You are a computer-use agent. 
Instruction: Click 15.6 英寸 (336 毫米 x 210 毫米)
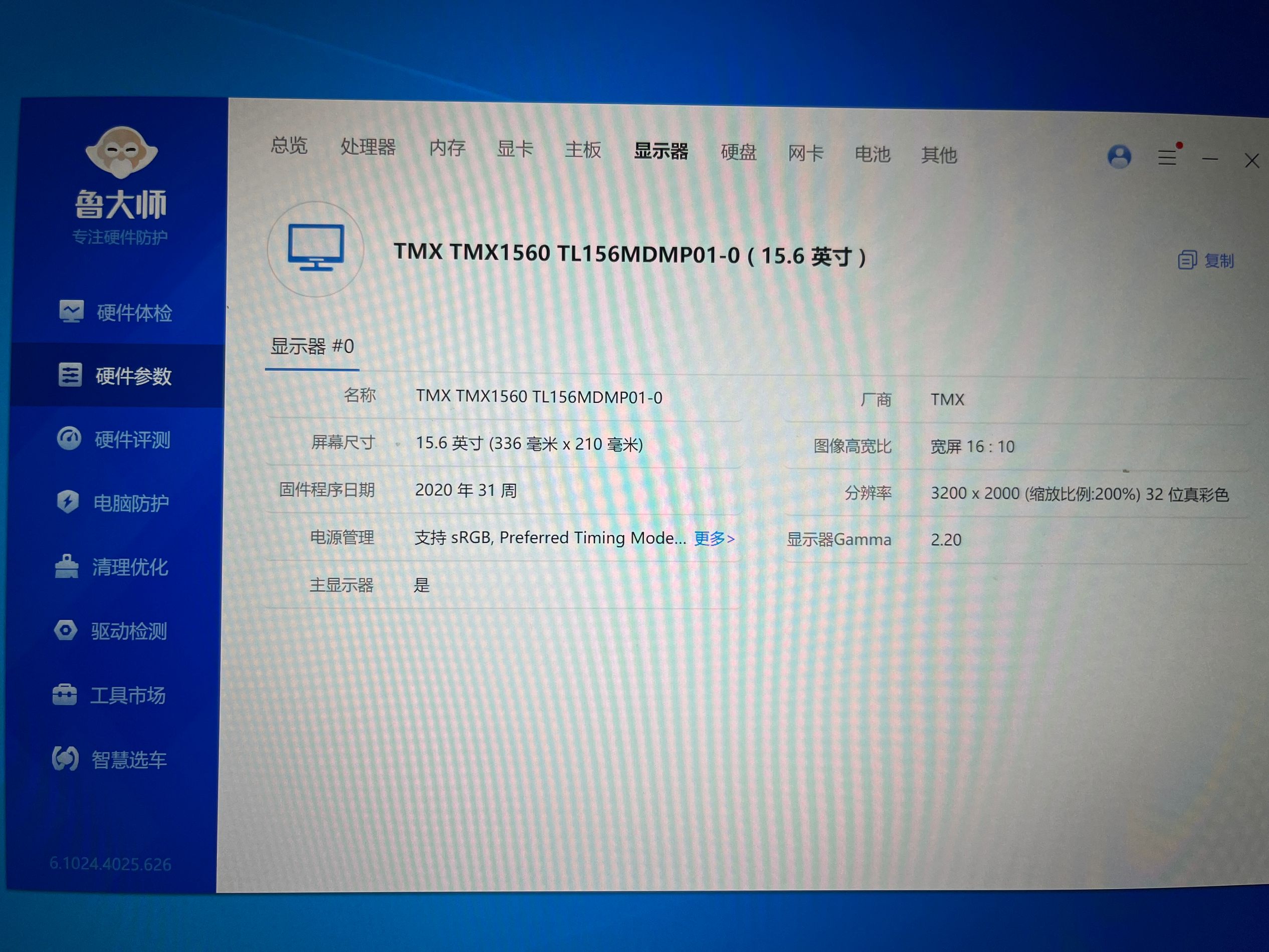click(x=529, y=443)
